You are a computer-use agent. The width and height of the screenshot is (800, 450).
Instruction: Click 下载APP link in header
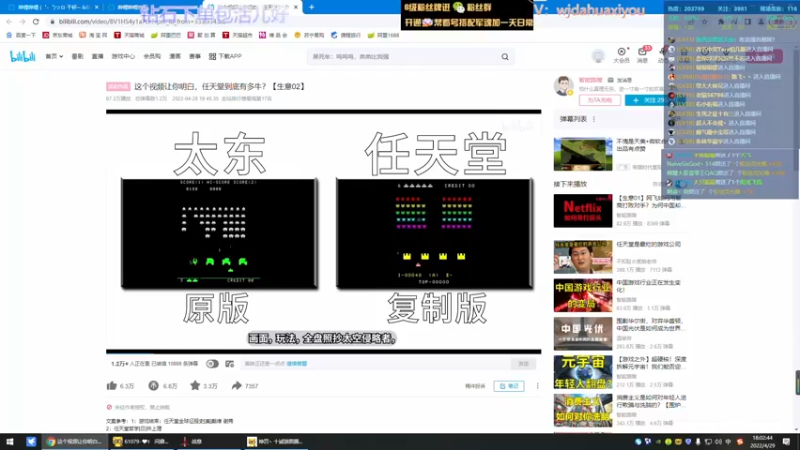tap(225, 56)
